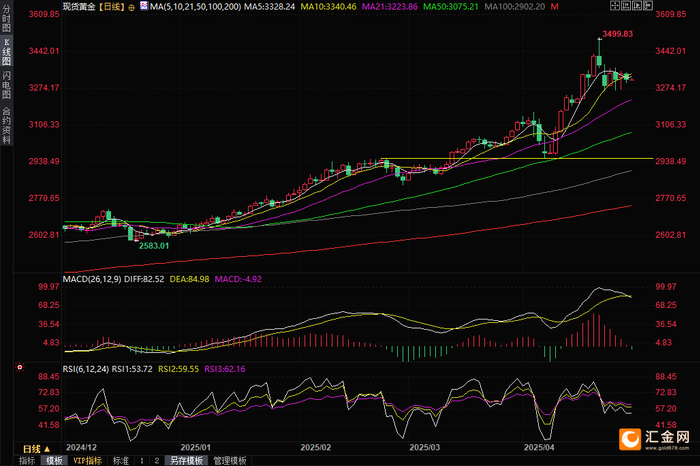Screen dimensions: 700x466
Task: Click second icon in top-right toolbar group
Action: click(x=626, y=5)
